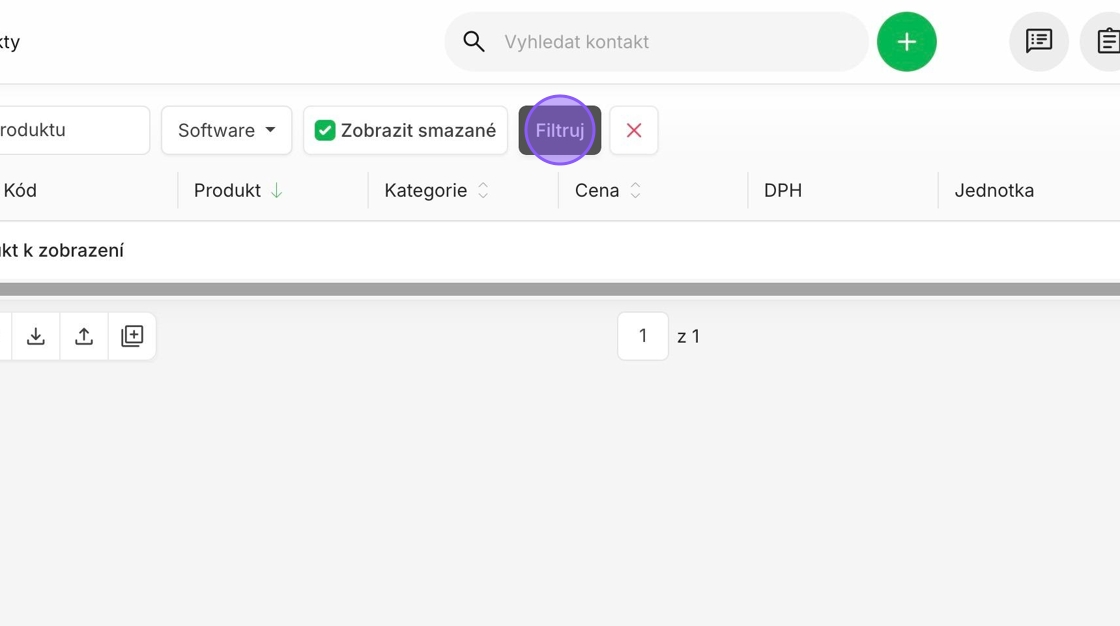The height and width of the screenshot is (626, 1120).
Task: Click the download export icon
Action: point(36,336)
